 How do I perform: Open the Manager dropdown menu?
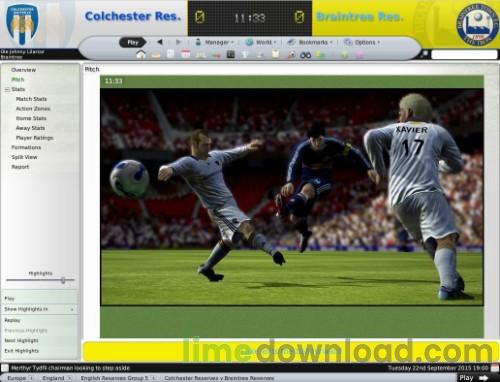(214, 42)
